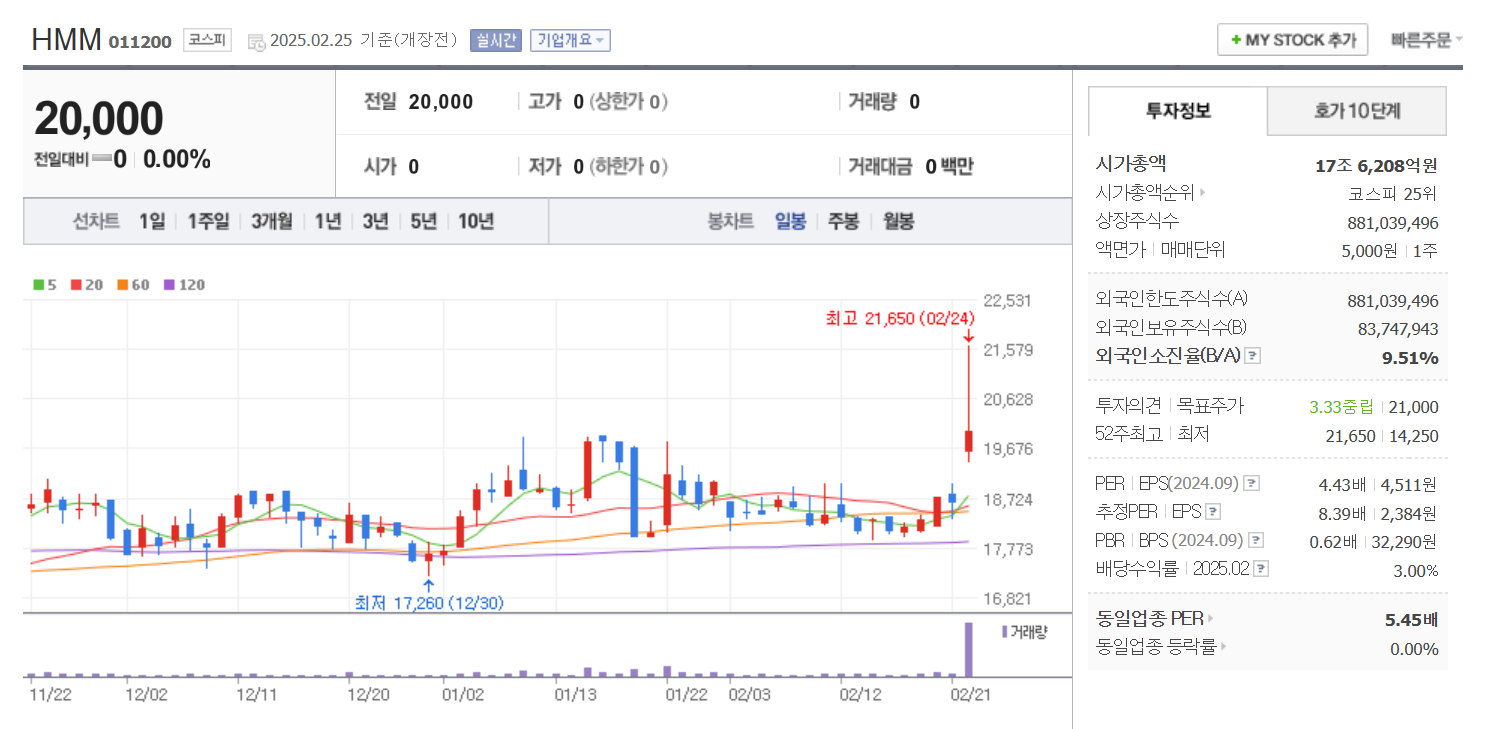
Task: Expand the 동일업종 PER arrow
Action: point(1211,618)
